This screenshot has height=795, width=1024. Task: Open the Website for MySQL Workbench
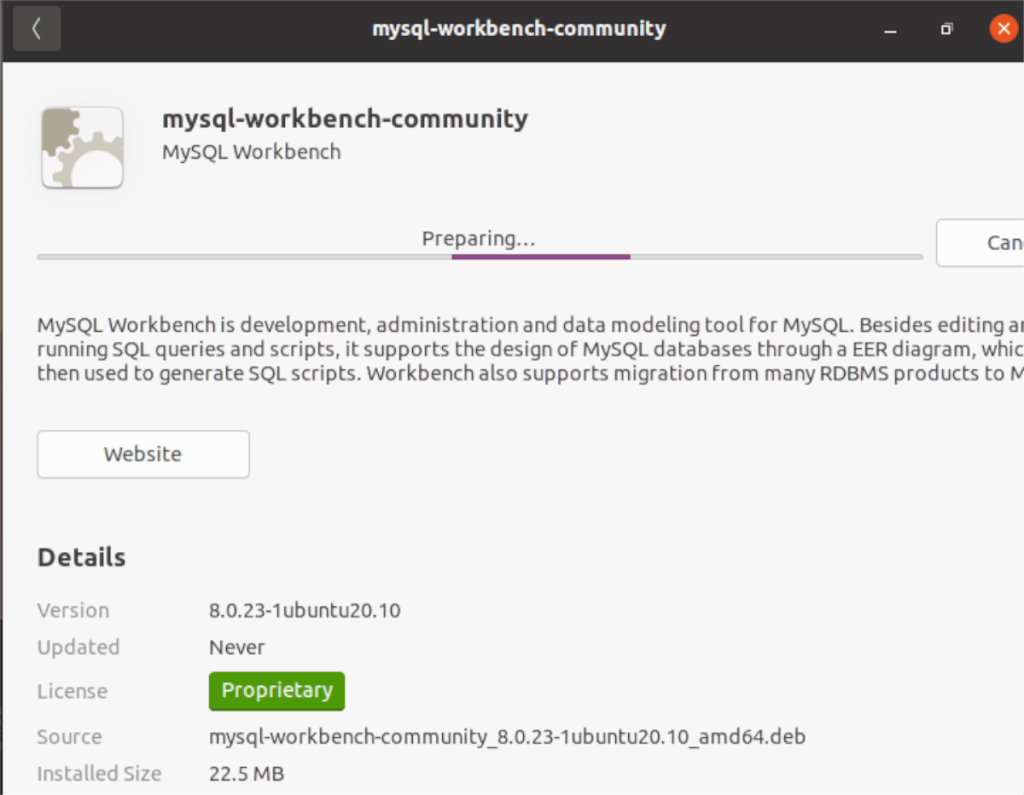pos(142,454)
